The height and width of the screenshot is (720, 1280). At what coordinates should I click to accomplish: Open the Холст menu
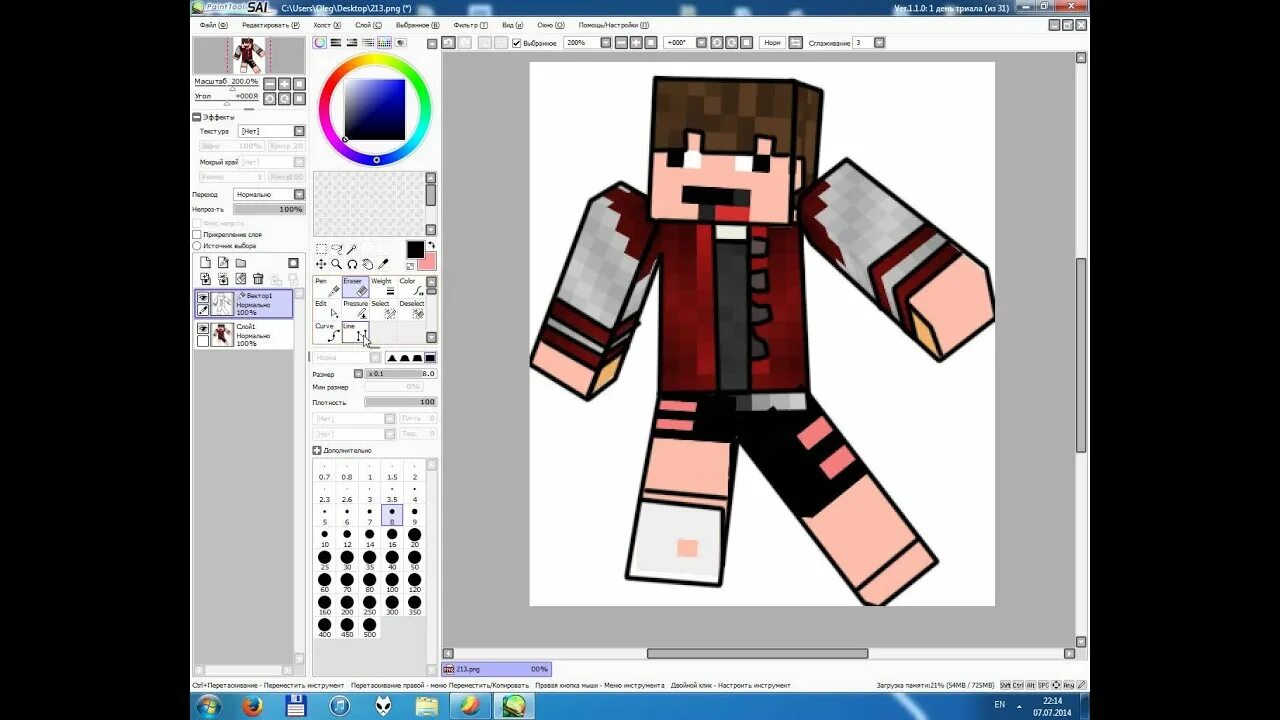click(x=325, y=25)
